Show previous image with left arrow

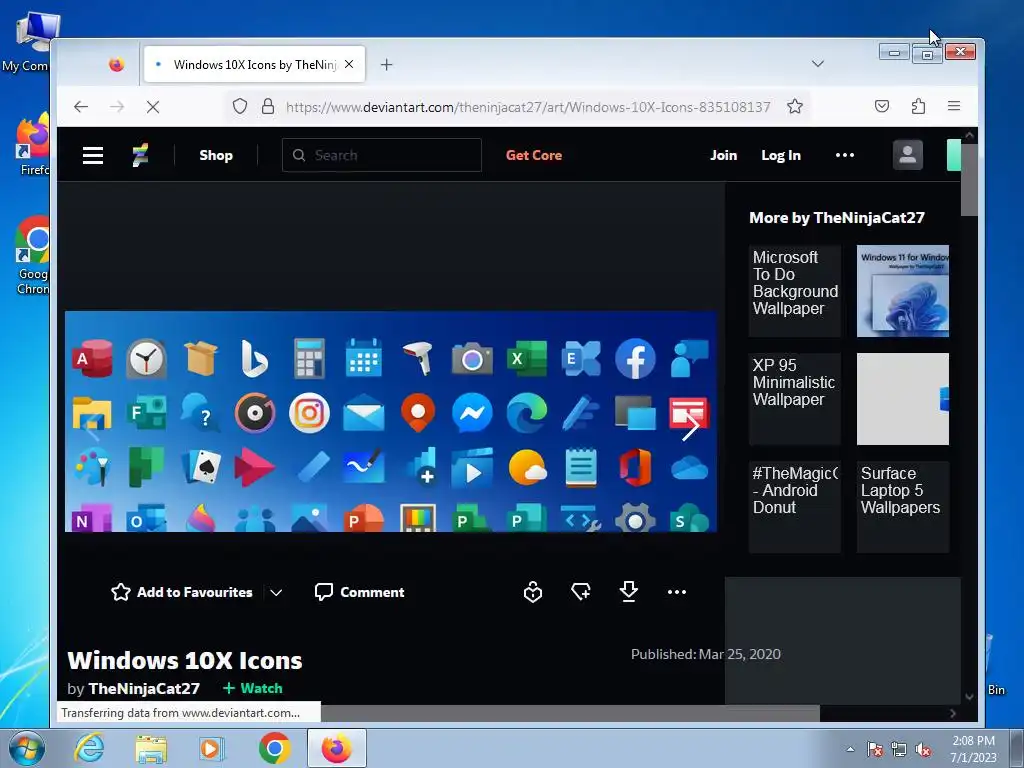92,428
